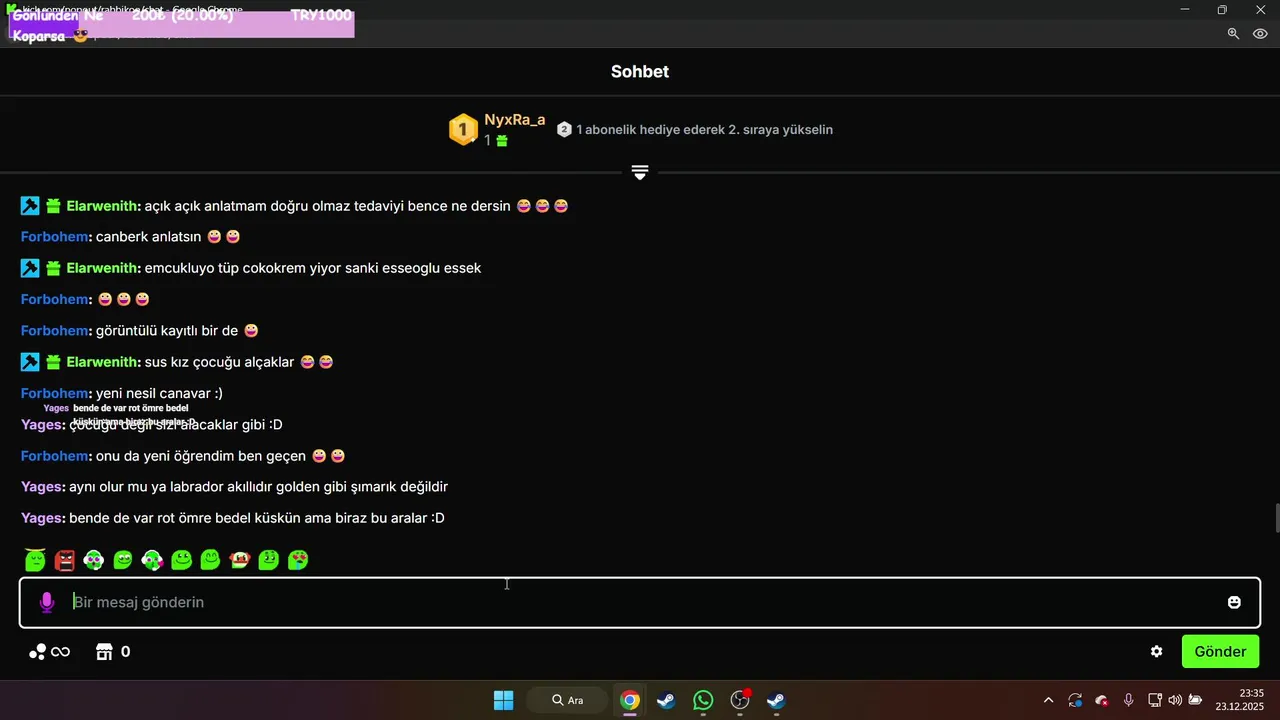Insert the red angry face emote
1280x720 pixels.
(x=65, y=560)
